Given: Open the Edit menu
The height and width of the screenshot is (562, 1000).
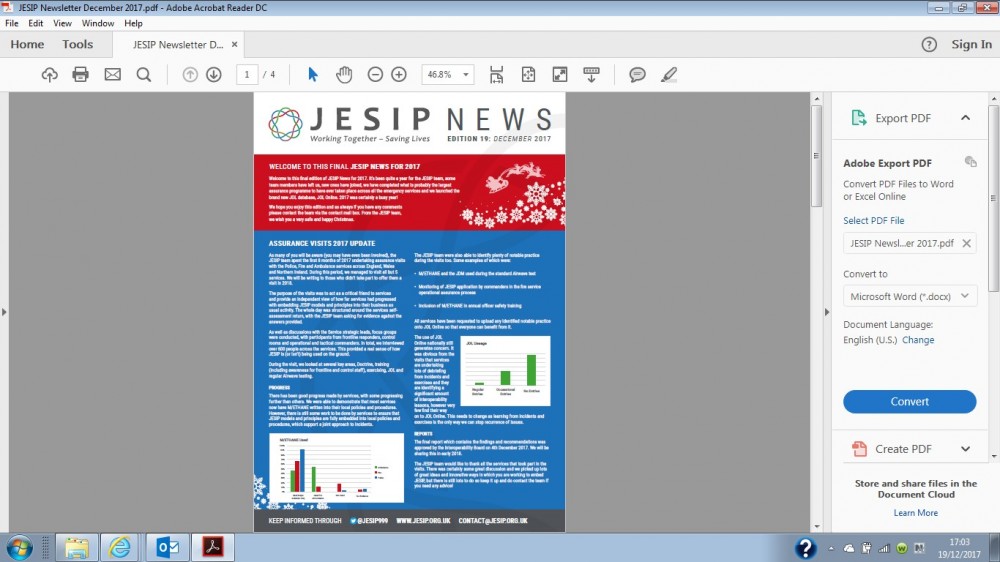Looking at the screenshot, I should pyautogui.click(x=36, y=24).
